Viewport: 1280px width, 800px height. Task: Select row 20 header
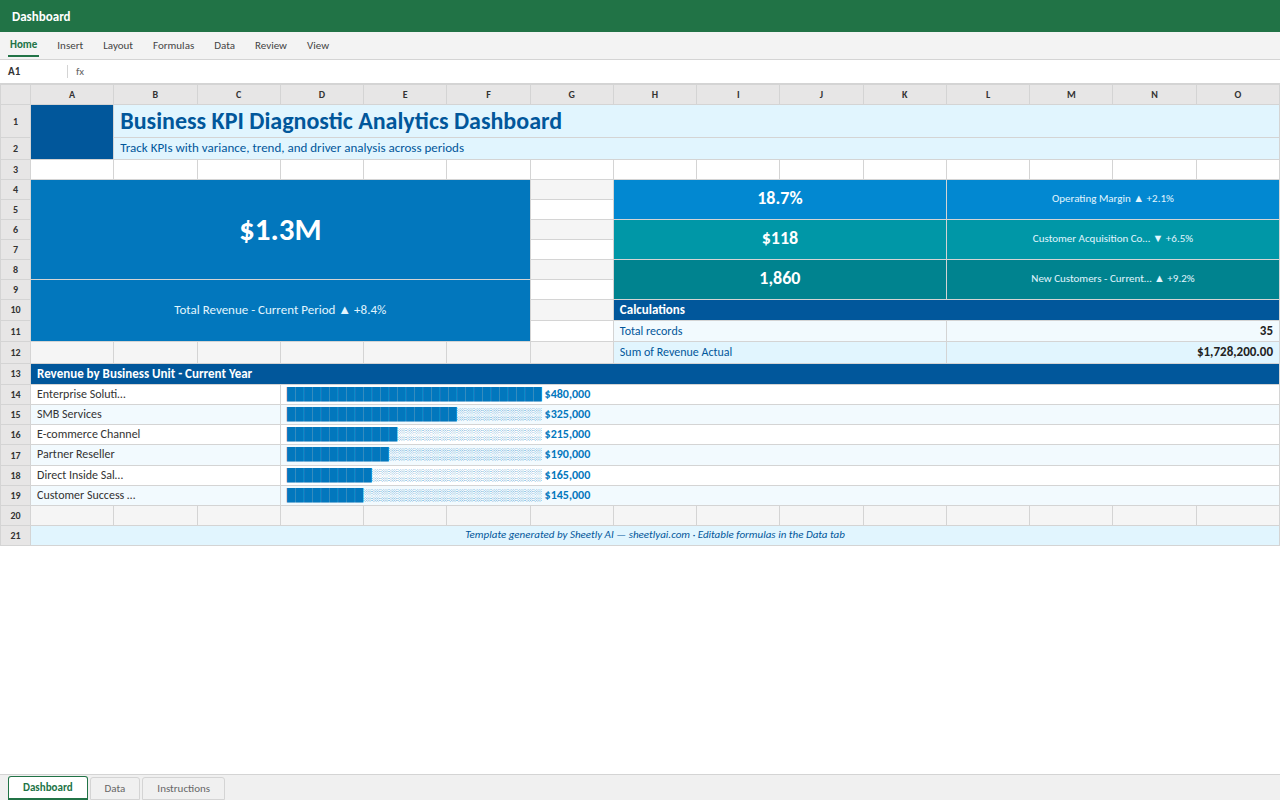[x=15, y=515]
